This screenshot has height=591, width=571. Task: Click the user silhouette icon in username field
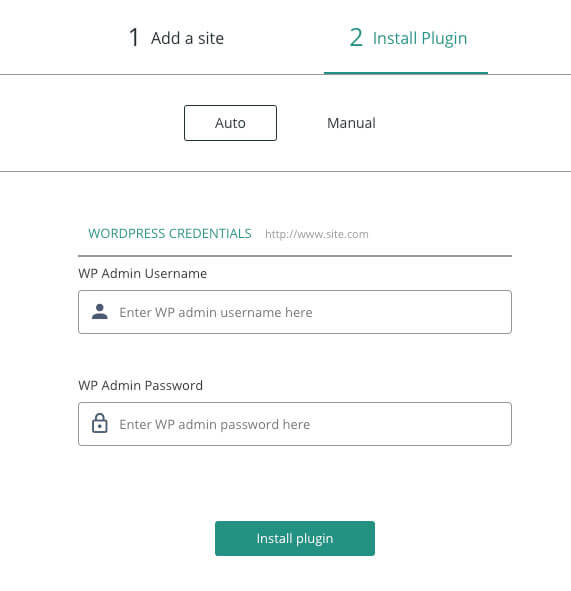[100, 312]
